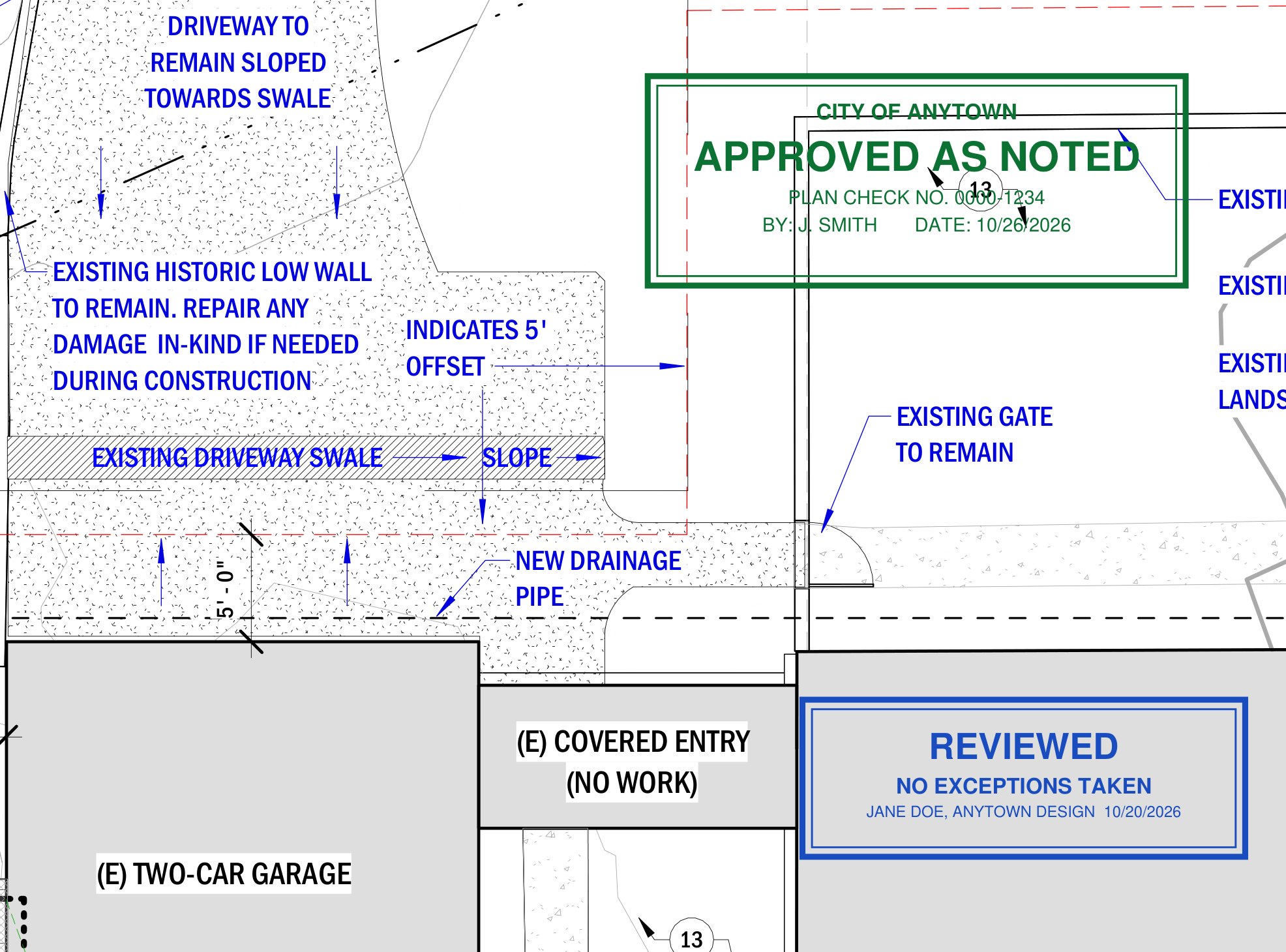The image size is (1286, 952).
Task: Click 'JANE DOE, ANYTOWN DESIGN 10/20/2026' line
Action: pos(1024,812)
